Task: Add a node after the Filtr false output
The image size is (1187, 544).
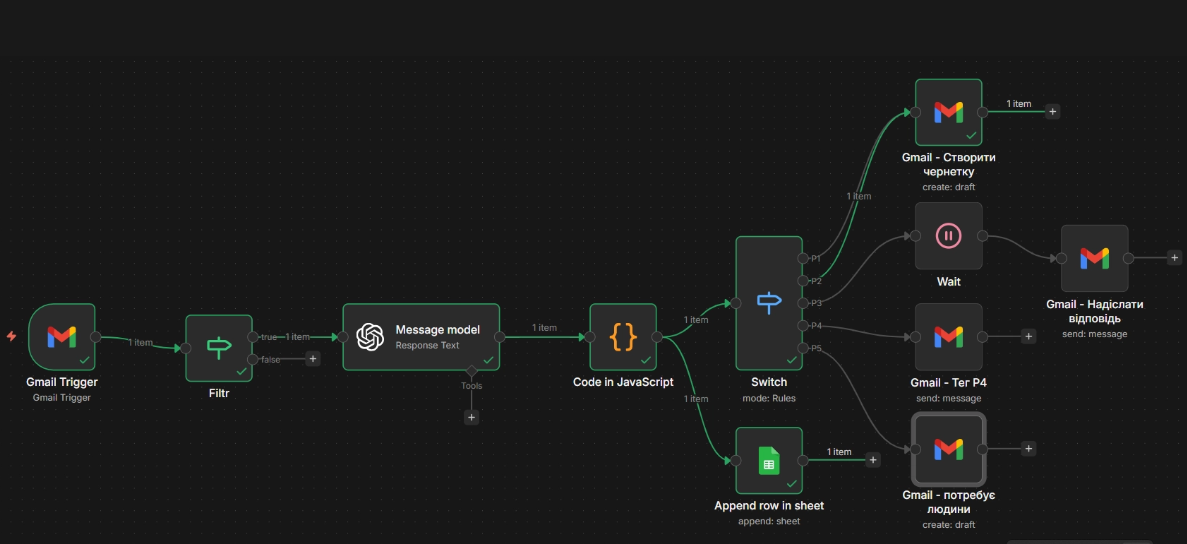Action: (x=313, y=359)
